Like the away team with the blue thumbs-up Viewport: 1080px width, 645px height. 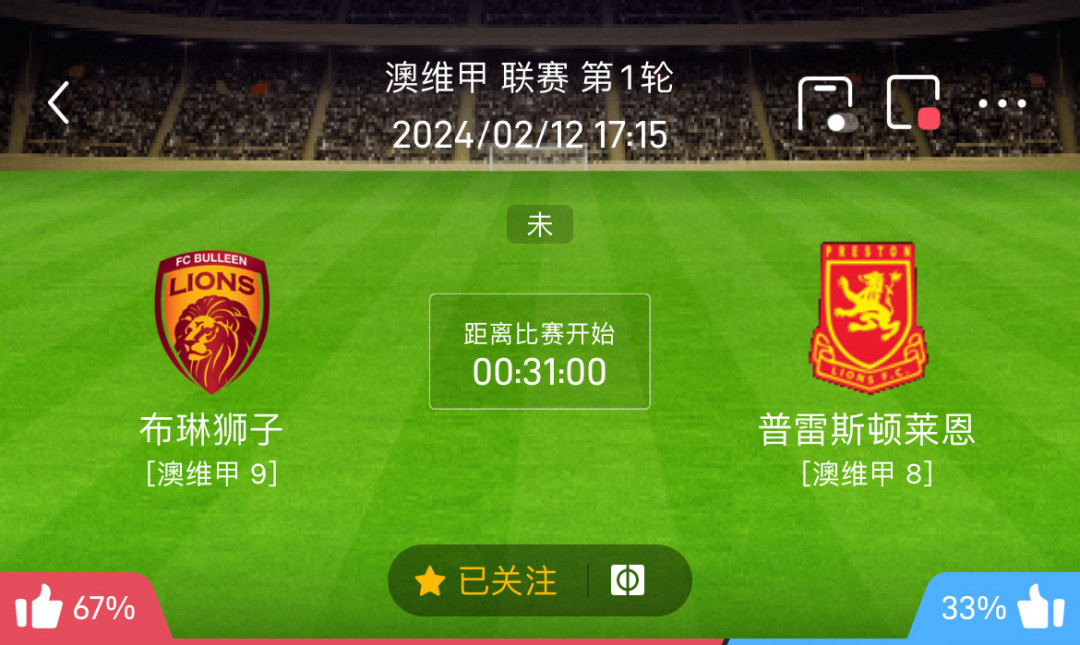(1041, 606)
